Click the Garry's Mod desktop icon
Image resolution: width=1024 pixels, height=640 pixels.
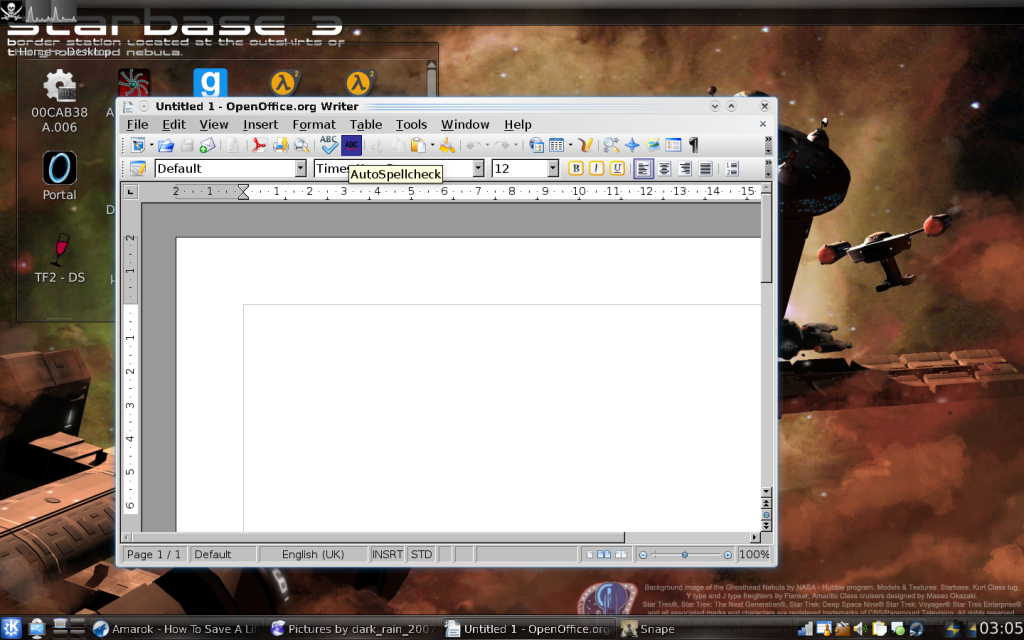(x=210, y=83)
